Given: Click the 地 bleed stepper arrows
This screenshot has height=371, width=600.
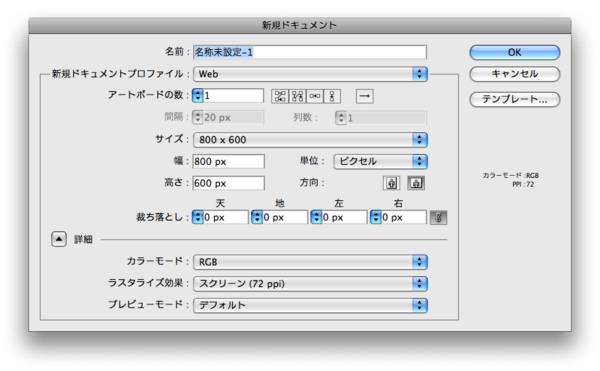Looking at the screenshot, I should click(x=257, y=218).
